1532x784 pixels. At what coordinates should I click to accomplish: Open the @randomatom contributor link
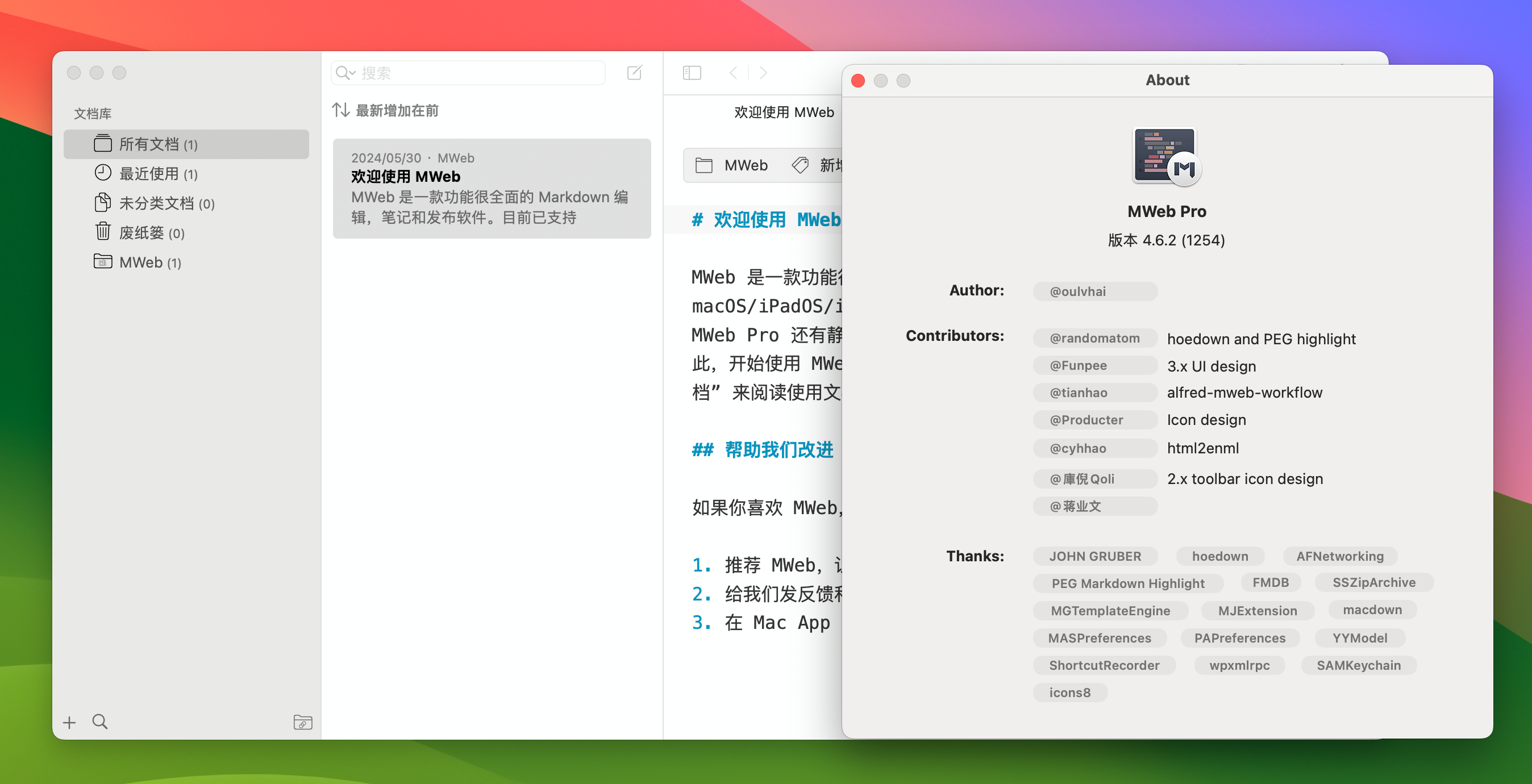1094,338
